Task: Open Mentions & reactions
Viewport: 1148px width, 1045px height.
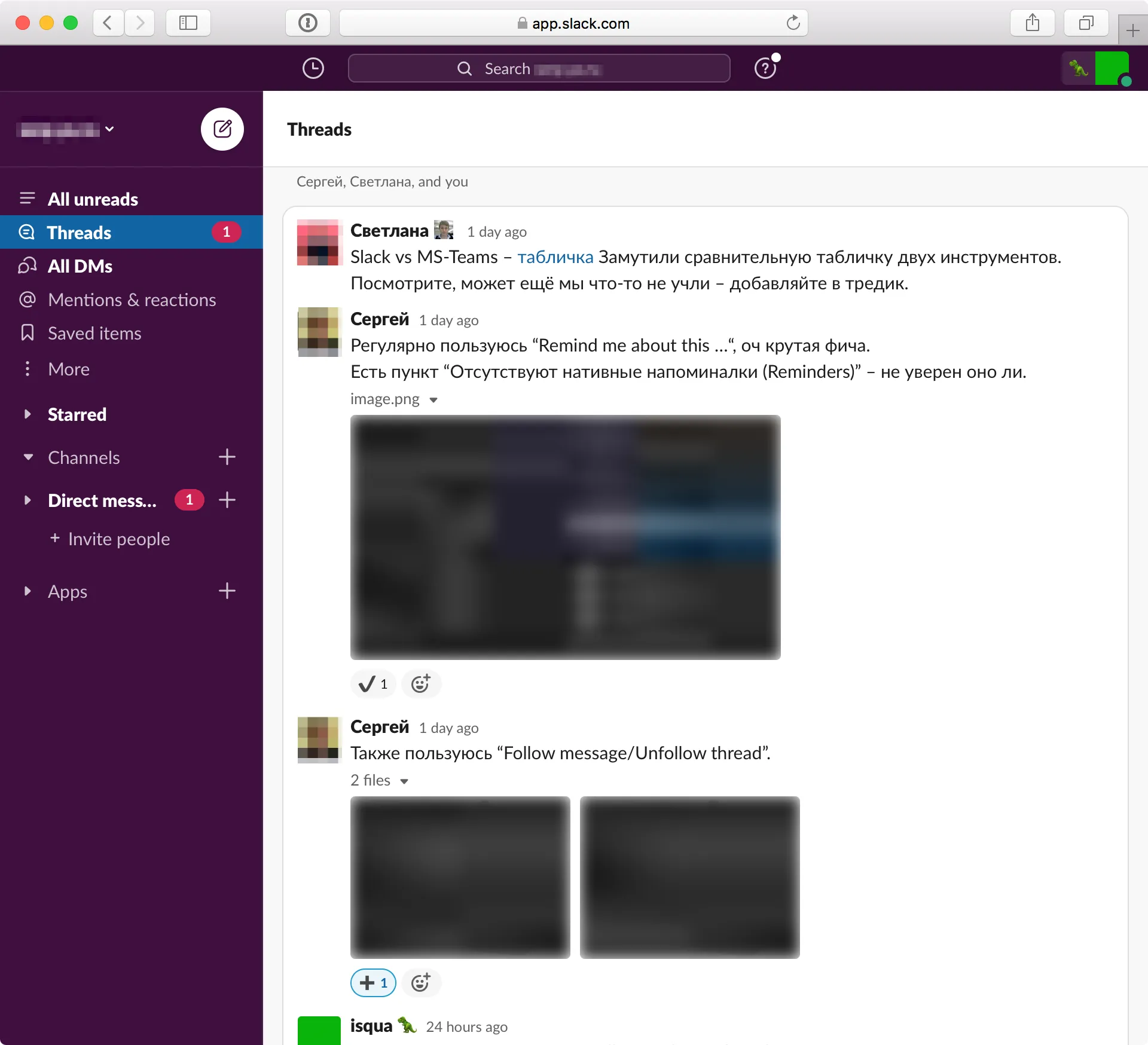Action: tap(132, 300)
